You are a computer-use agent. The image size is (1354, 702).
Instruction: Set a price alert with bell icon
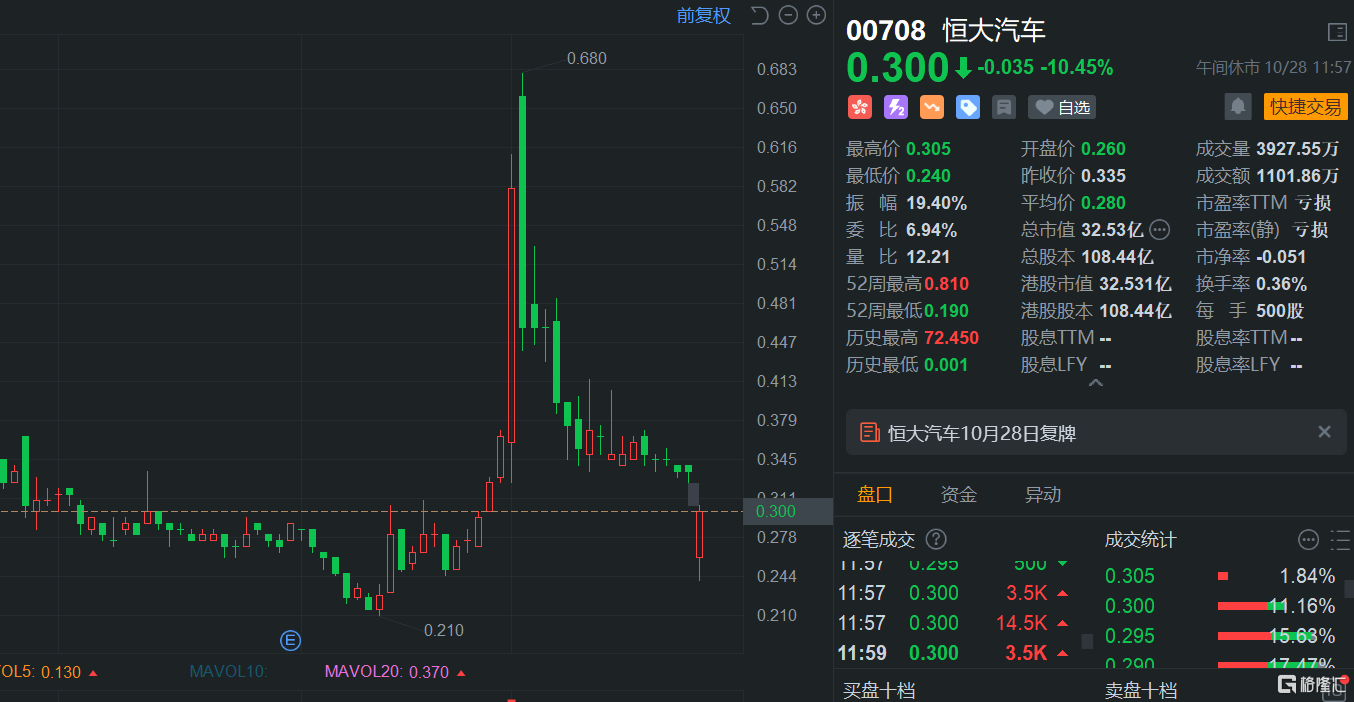tap(1238, 106)
